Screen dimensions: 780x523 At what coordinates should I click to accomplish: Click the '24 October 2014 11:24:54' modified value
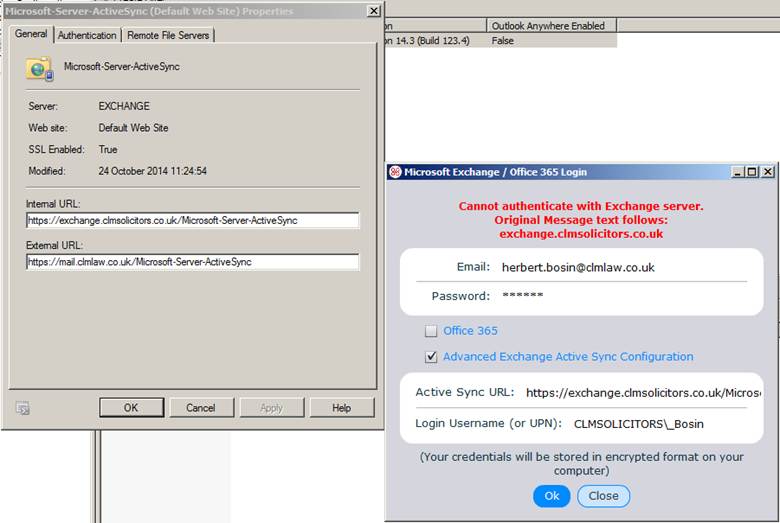click(x=152, y=171)
